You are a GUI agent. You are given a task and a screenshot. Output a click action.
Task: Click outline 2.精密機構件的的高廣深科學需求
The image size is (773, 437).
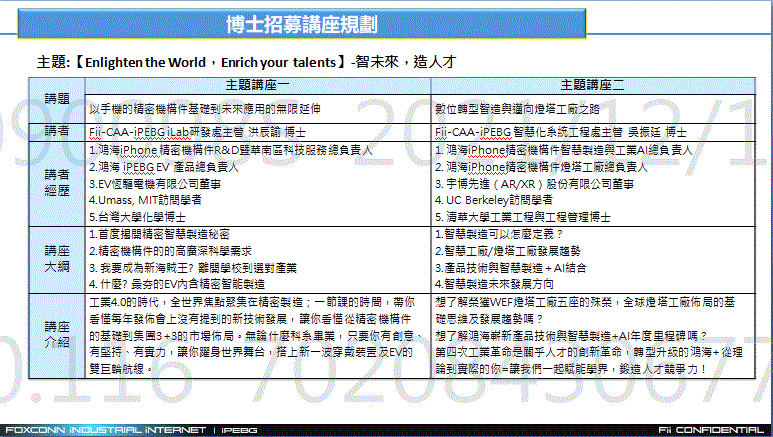point(171,251)
